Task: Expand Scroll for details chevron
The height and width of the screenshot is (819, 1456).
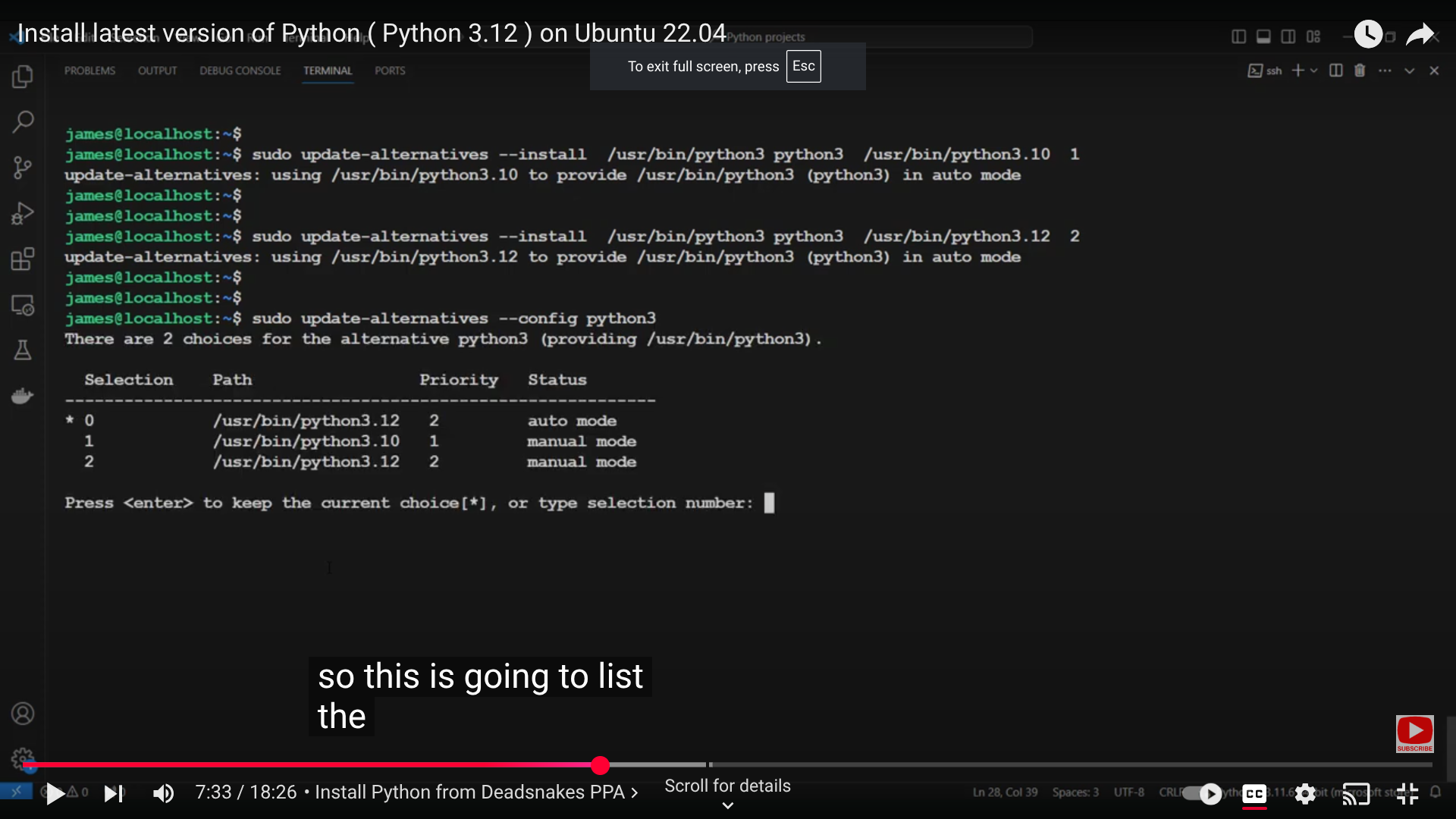Action: (727, 806)
